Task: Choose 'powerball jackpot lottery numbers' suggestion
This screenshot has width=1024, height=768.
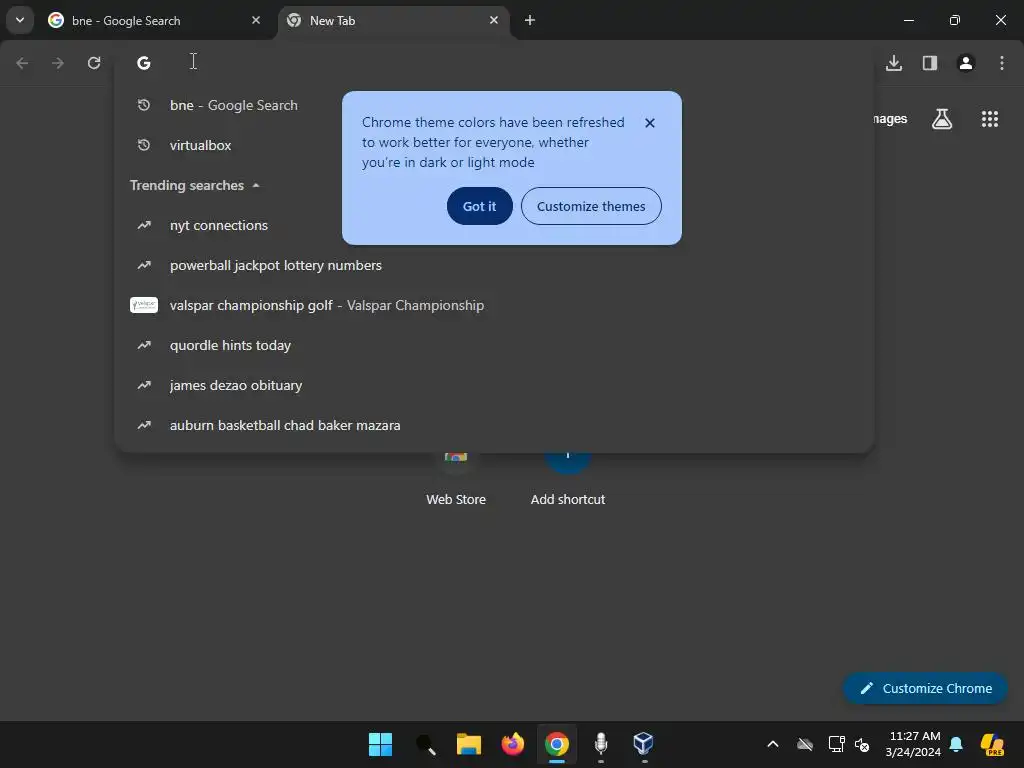Action: 494,265
